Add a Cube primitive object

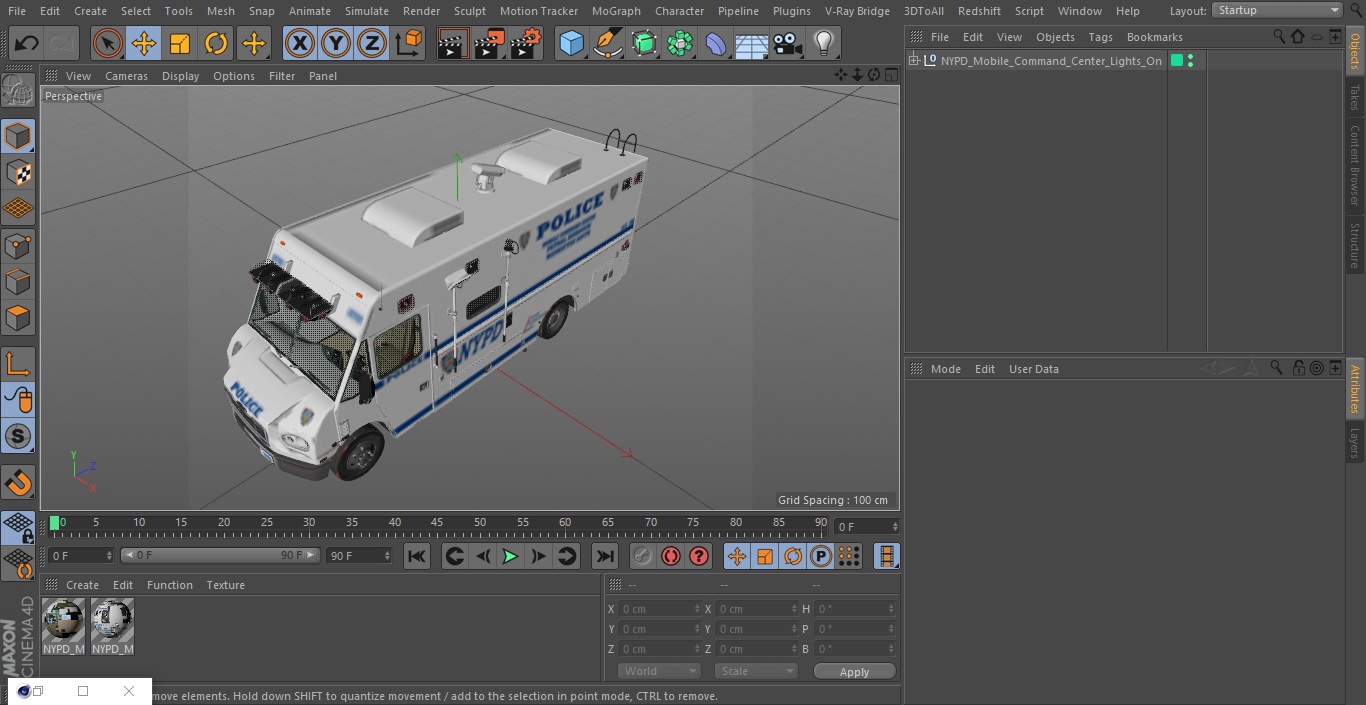(571, 43)
